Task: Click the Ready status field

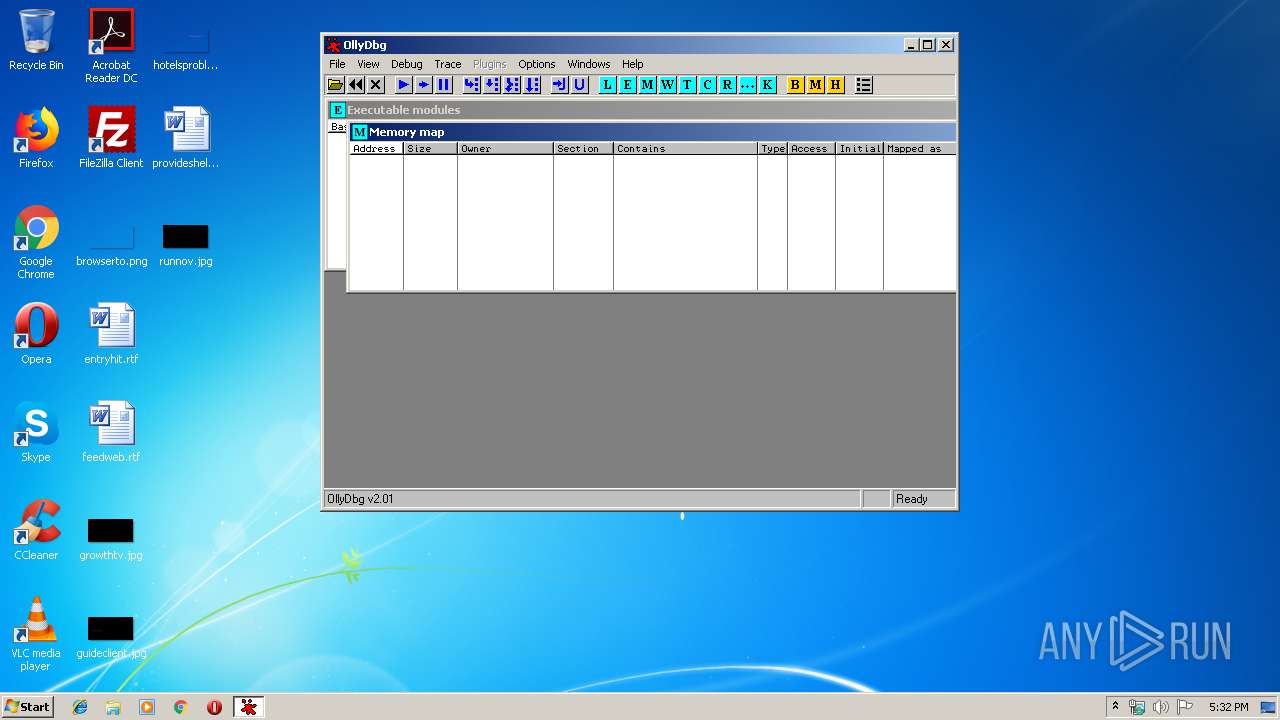Action: coord(924,499)
